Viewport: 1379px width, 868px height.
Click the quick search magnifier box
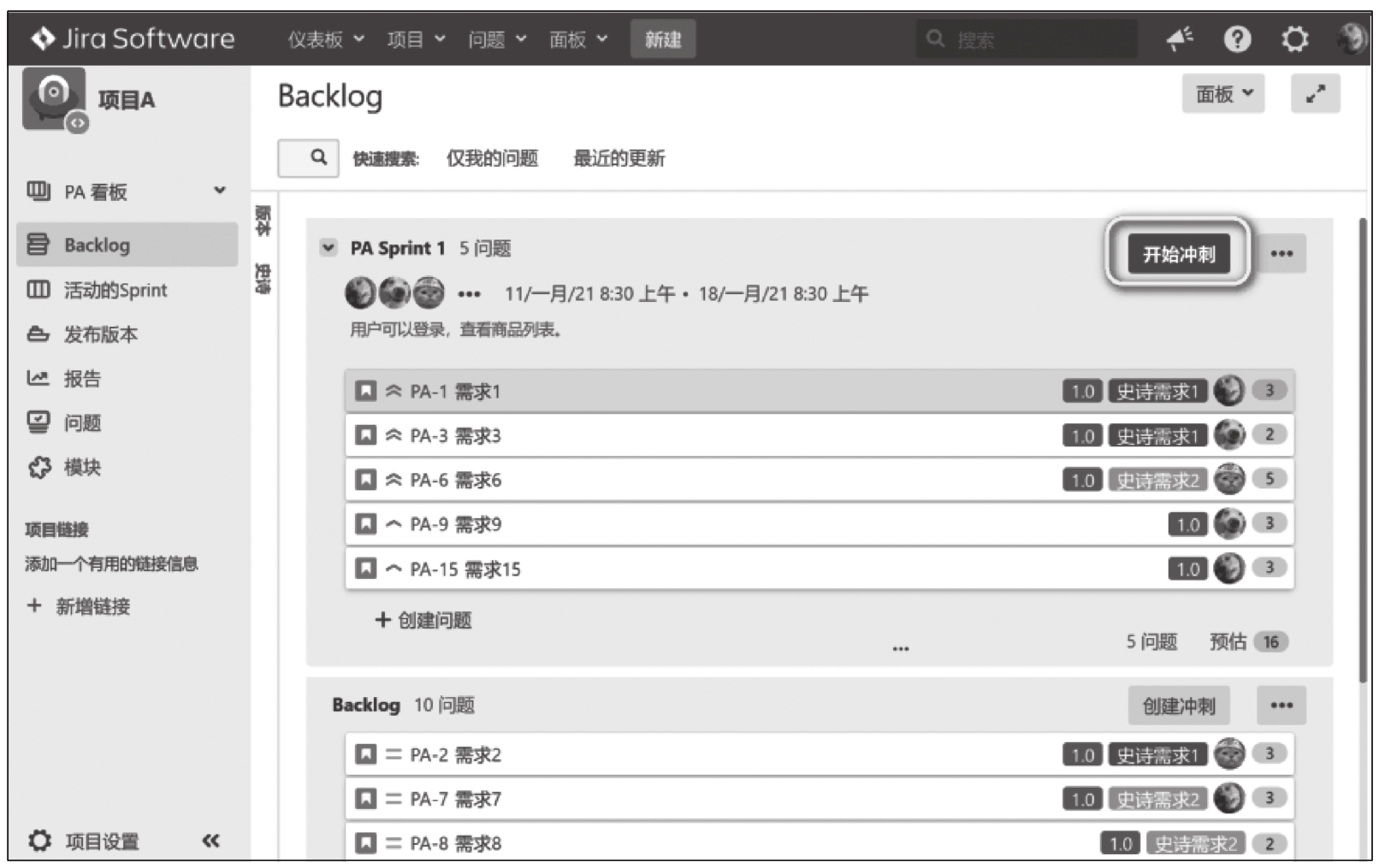pos(307,157)
